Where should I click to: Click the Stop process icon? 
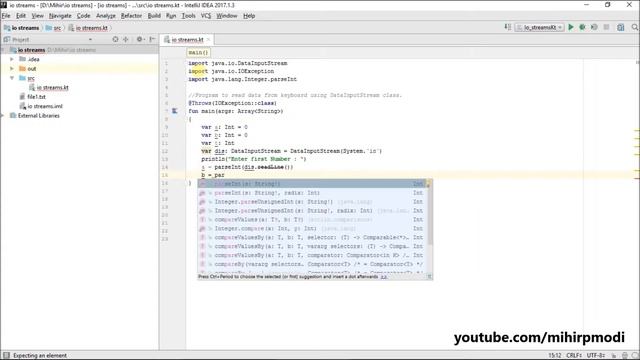[607, 27]
